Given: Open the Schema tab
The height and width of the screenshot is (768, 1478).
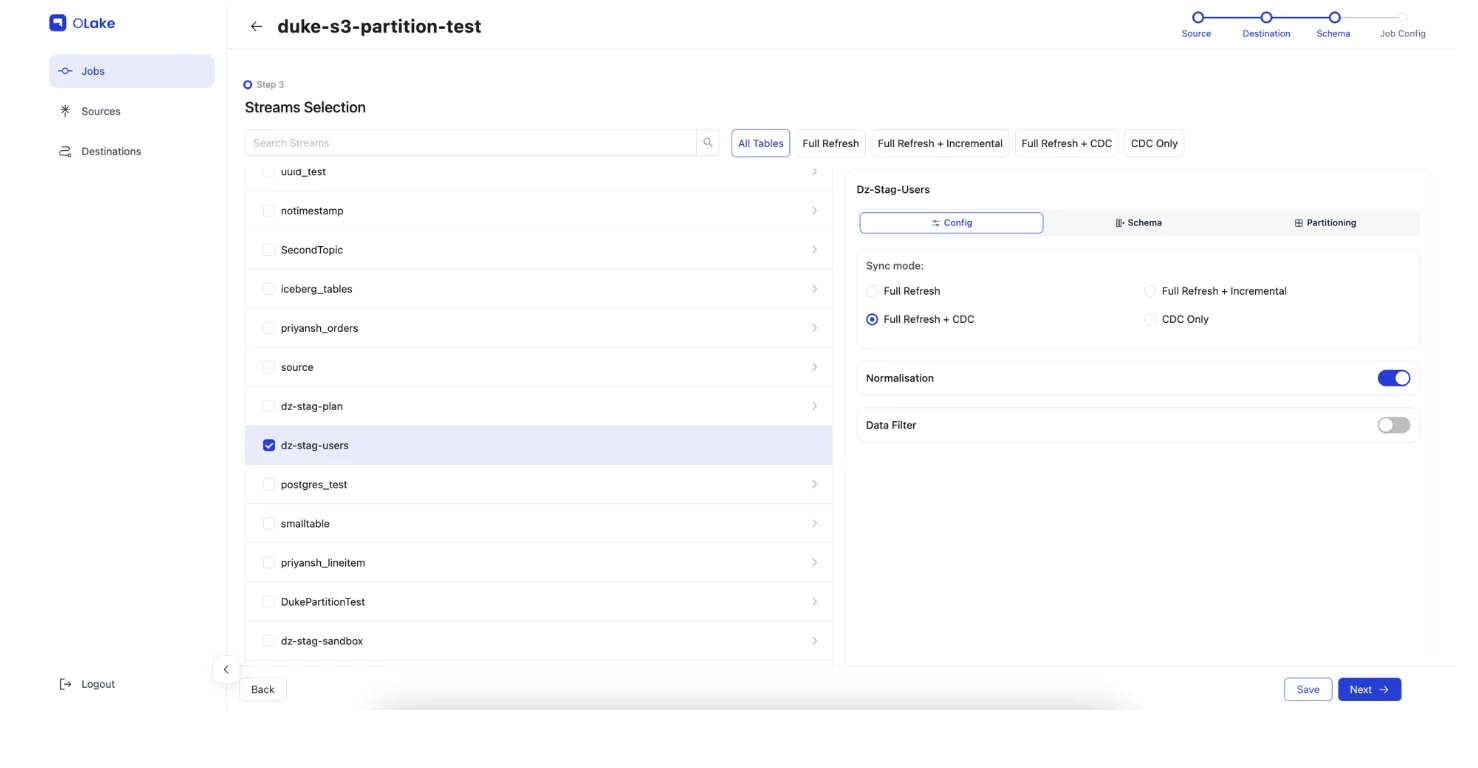Looking at the screenshot, I should click(1138, 223).
